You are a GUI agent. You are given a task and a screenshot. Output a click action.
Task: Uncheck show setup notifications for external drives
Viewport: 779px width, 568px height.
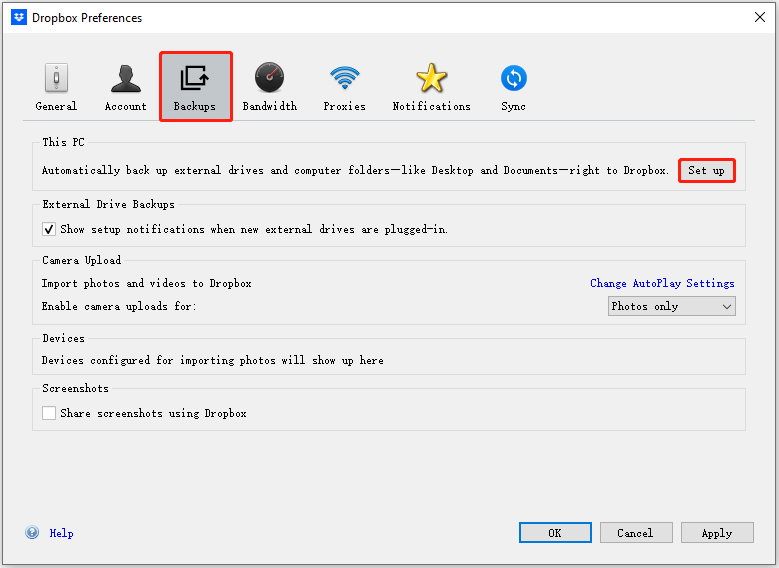49,229
